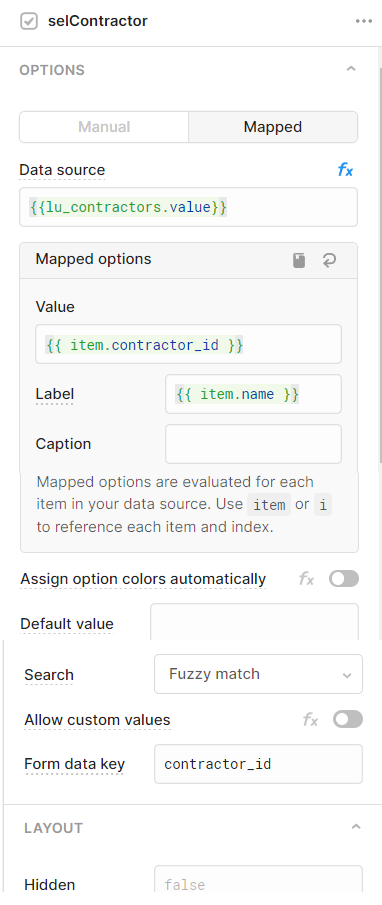This screenshot has width=382, height=905.
Task: Click the Mapped options panel title
Action: point(93,259)
